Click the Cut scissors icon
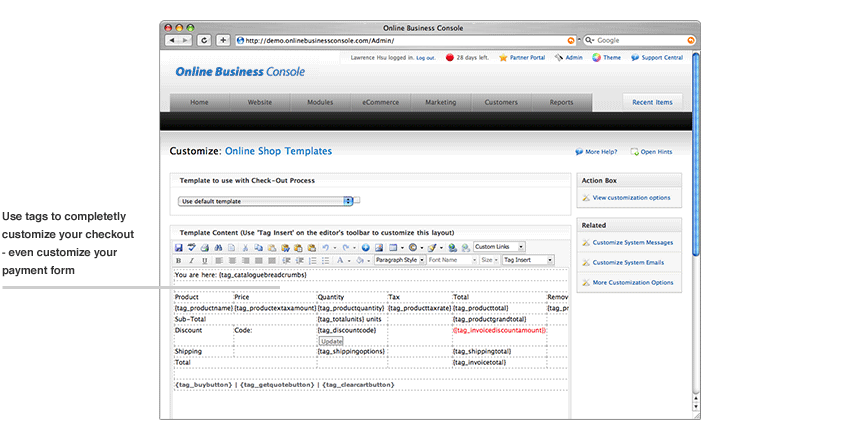 (x=246, y=247)
